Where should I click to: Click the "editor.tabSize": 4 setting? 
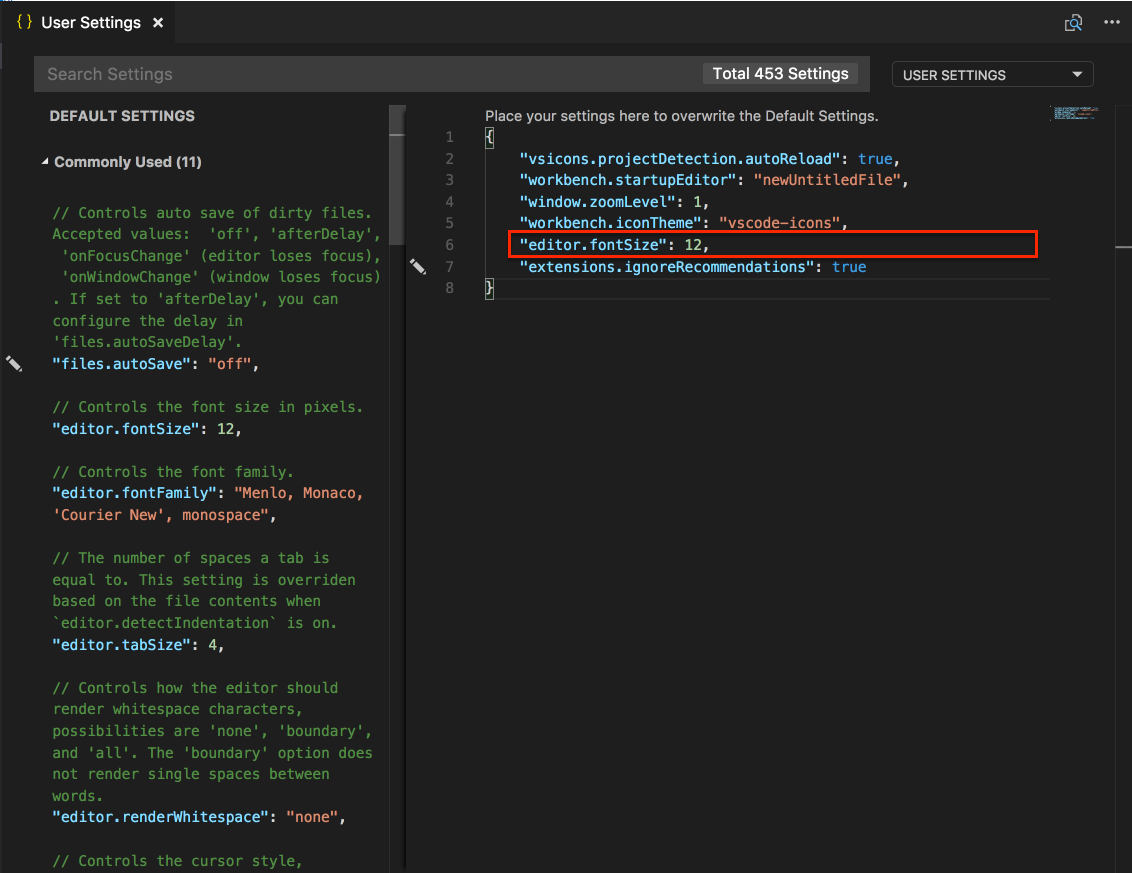coord(138,645)
